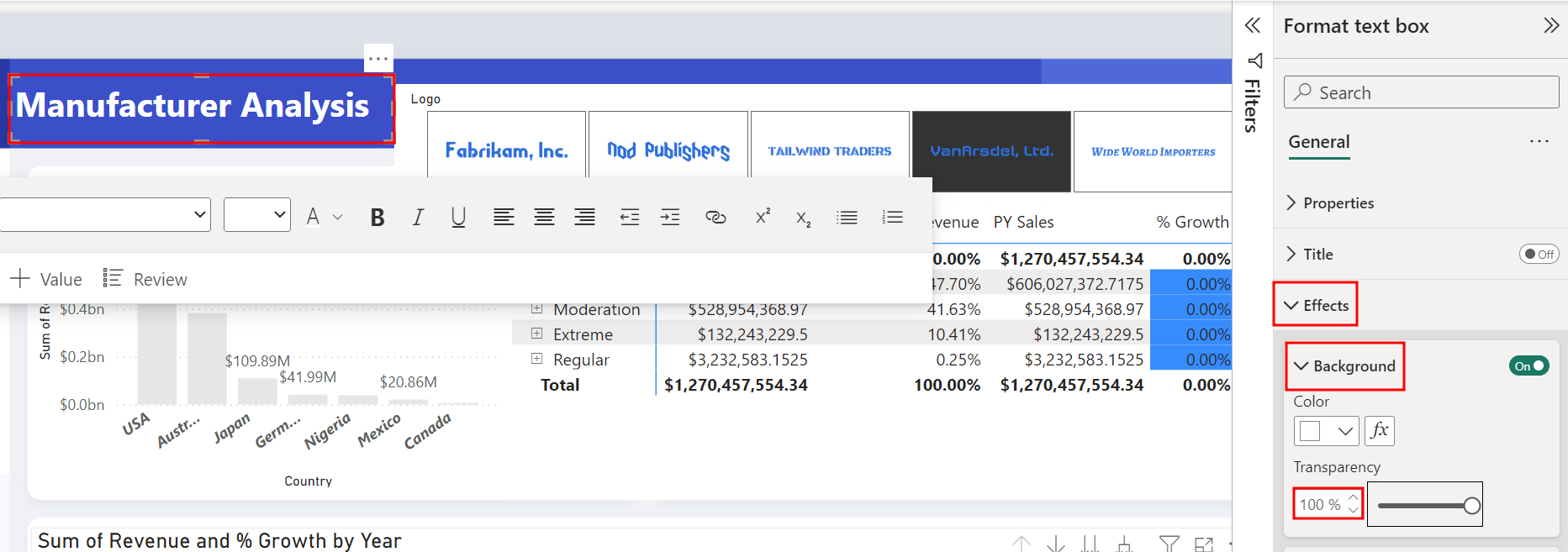The height and width of the screenshot is (552, 1568).
Task: Open conditional formatting fx for color
Action: click(1379, 431)
